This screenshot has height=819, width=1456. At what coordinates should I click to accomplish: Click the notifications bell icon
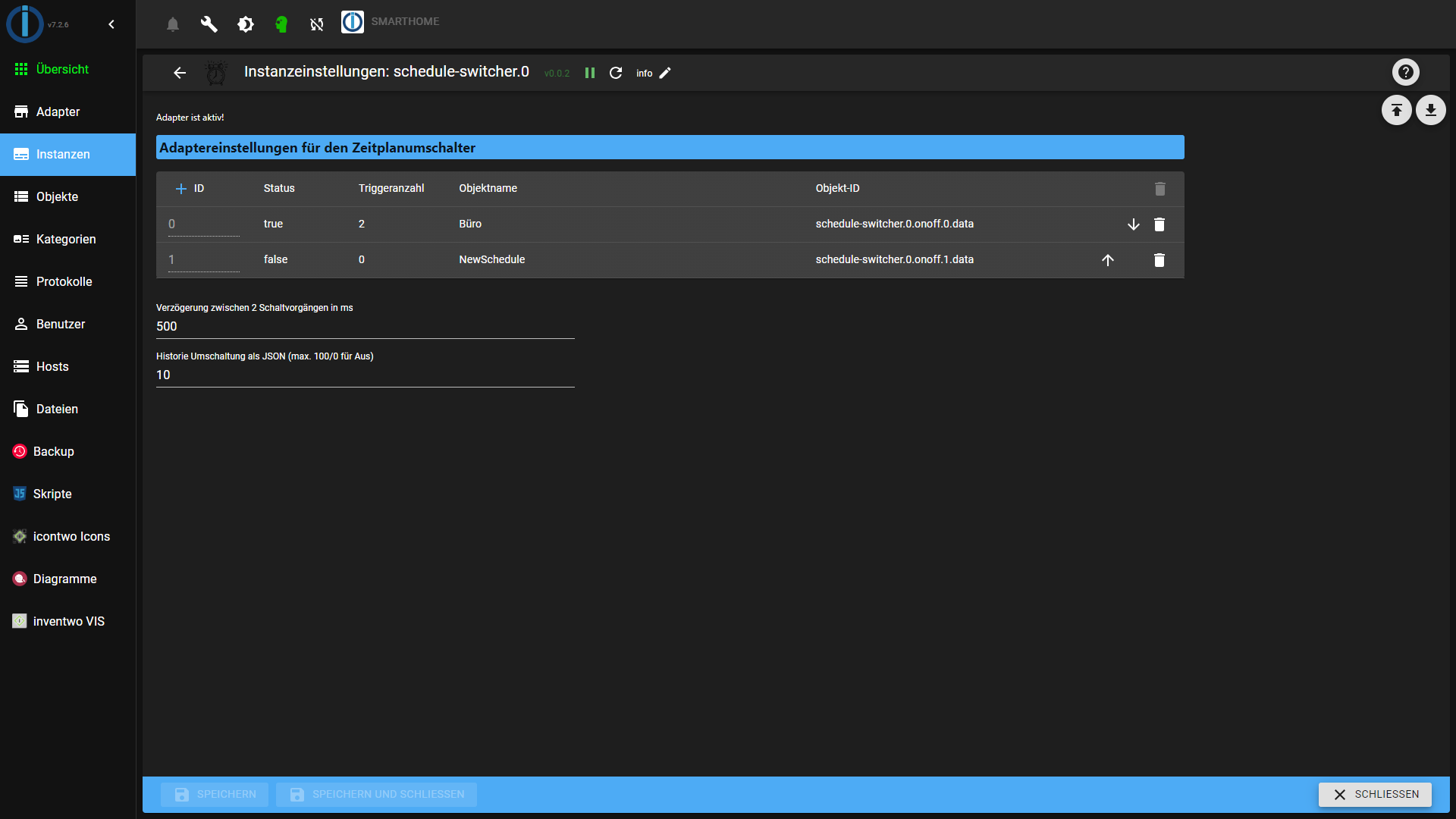(173, 24)
